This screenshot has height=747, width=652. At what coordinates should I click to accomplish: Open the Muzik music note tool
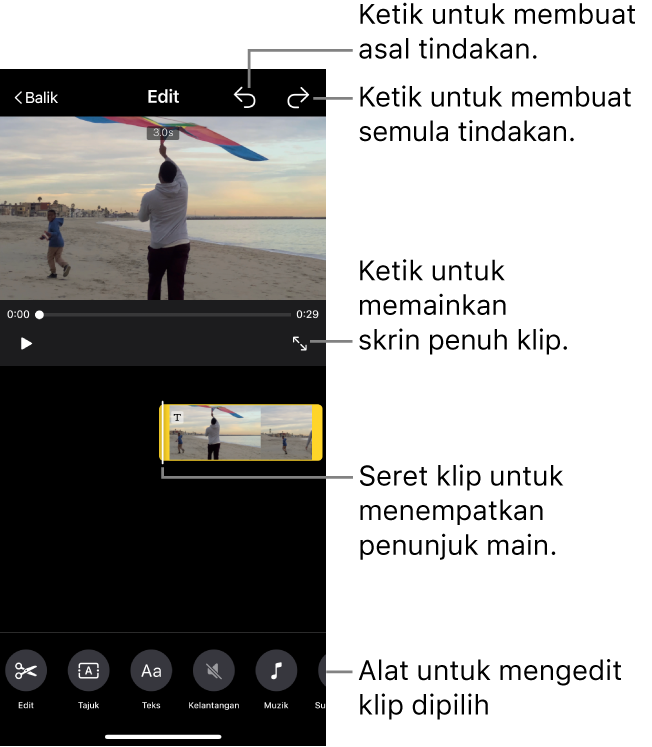tap(276, 671)
